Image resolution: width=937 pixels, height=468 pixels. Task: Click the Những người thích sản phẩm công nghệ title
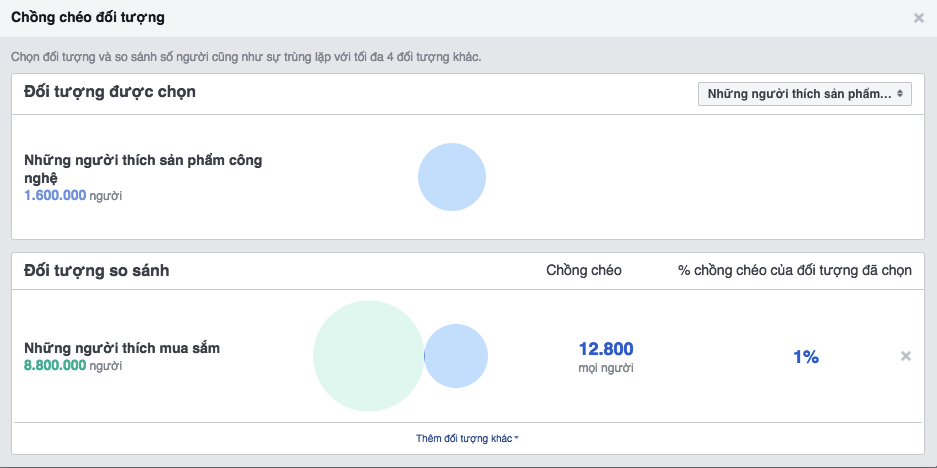tap(143, 169)
